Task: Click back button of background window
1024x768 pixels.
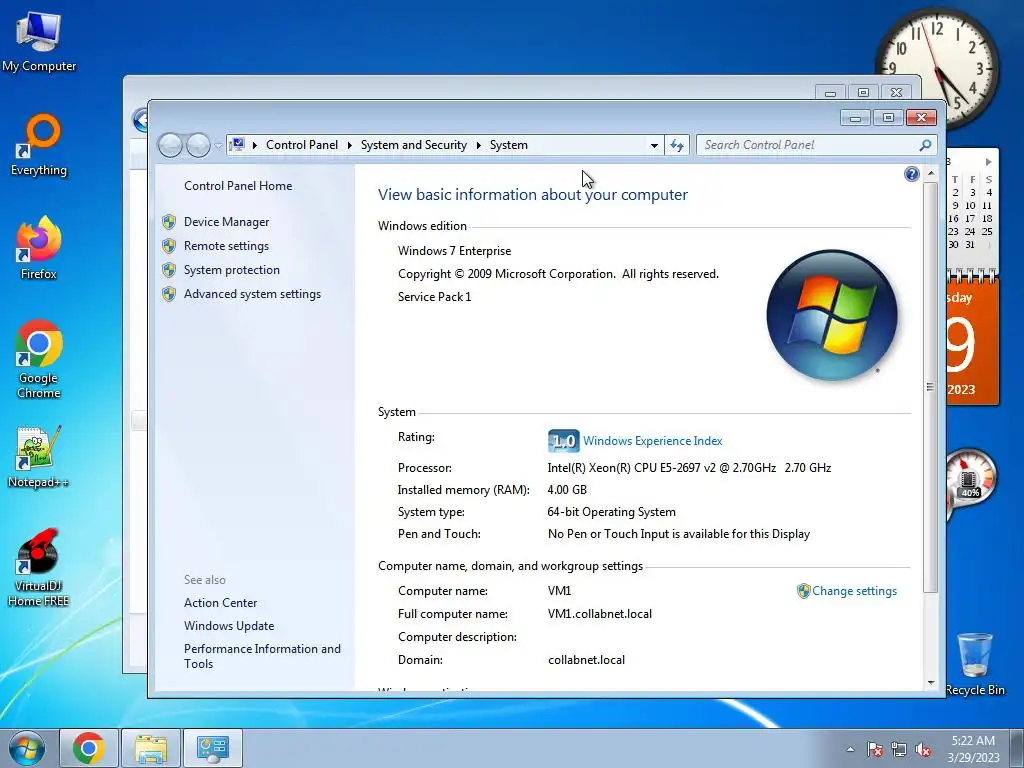Action: point(140,120)
